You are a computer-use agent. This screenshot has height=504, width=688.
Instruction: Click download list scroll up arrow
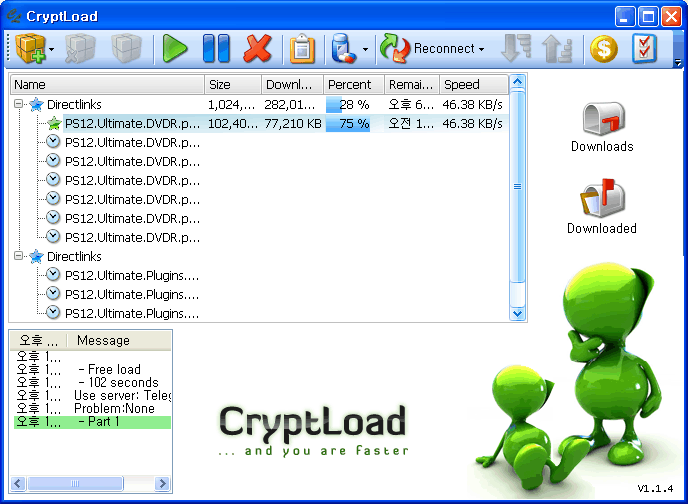(x=517, y=82)
